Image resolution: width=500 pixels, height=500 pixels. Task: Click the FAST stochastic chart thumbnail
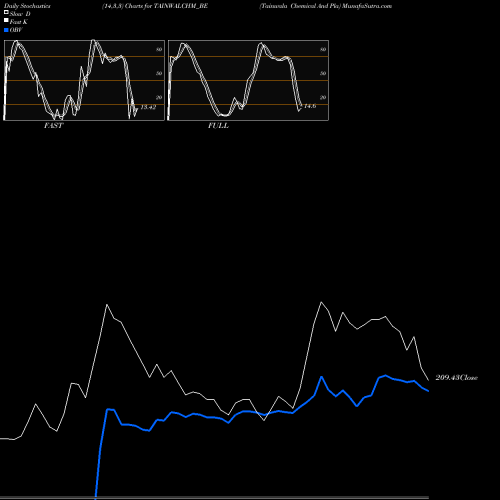tap(84, 80)
